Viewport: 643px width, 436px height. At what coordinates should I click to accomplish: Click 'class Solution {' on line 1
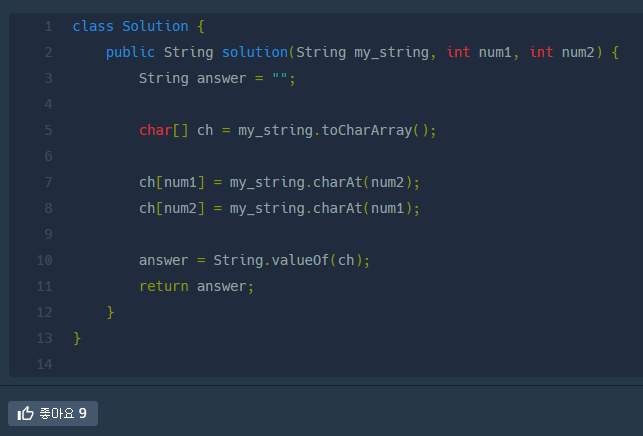139,26
